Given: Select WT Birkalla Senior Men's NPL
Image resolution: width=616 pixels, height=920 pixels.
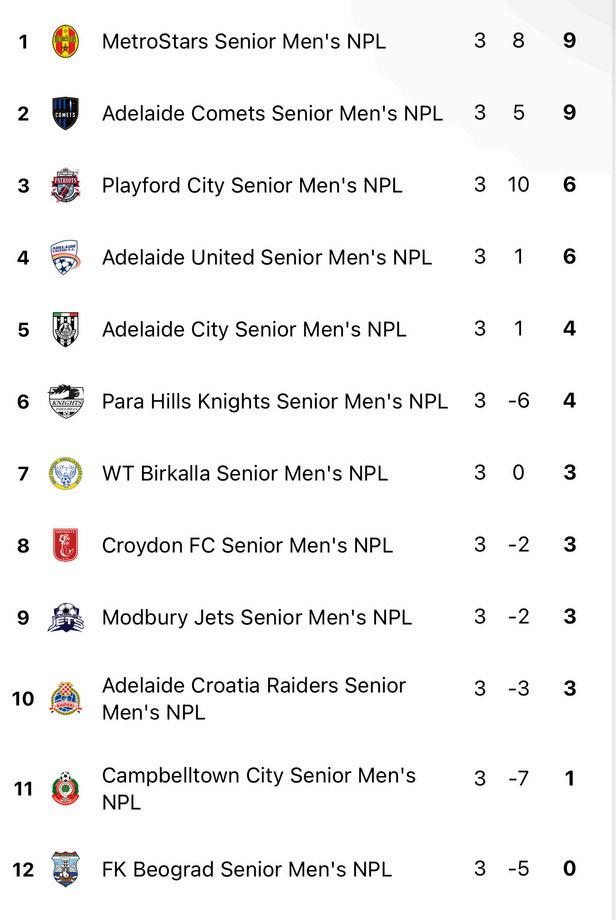Looking at the screenshot, I should pyautogui.click(x=245, y=473).
